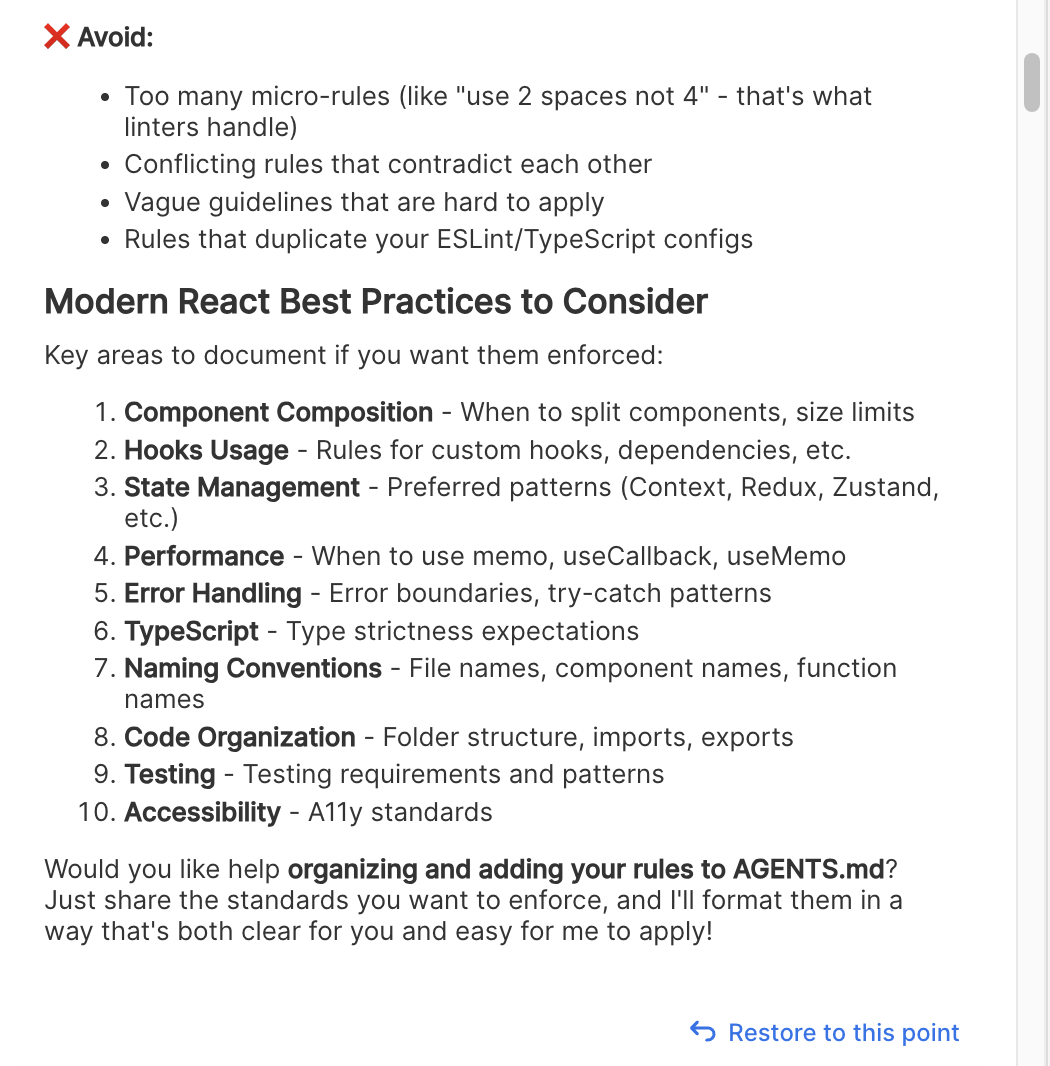This screenshot has height=1066, width=1050.
Task: Click the TypeScript list item label
Action: (x=191, y=631)
